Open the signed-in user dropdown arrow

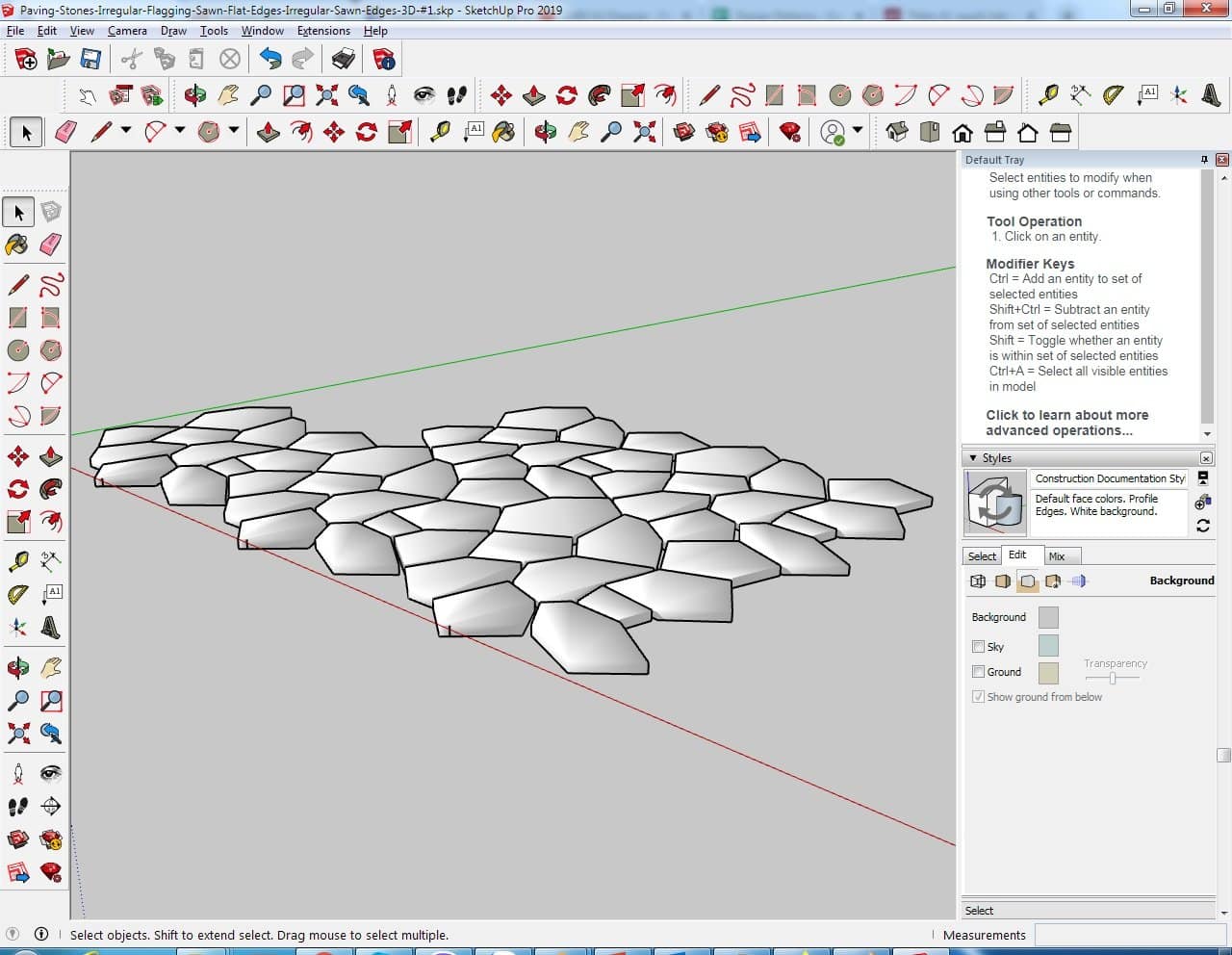[857, 131]
